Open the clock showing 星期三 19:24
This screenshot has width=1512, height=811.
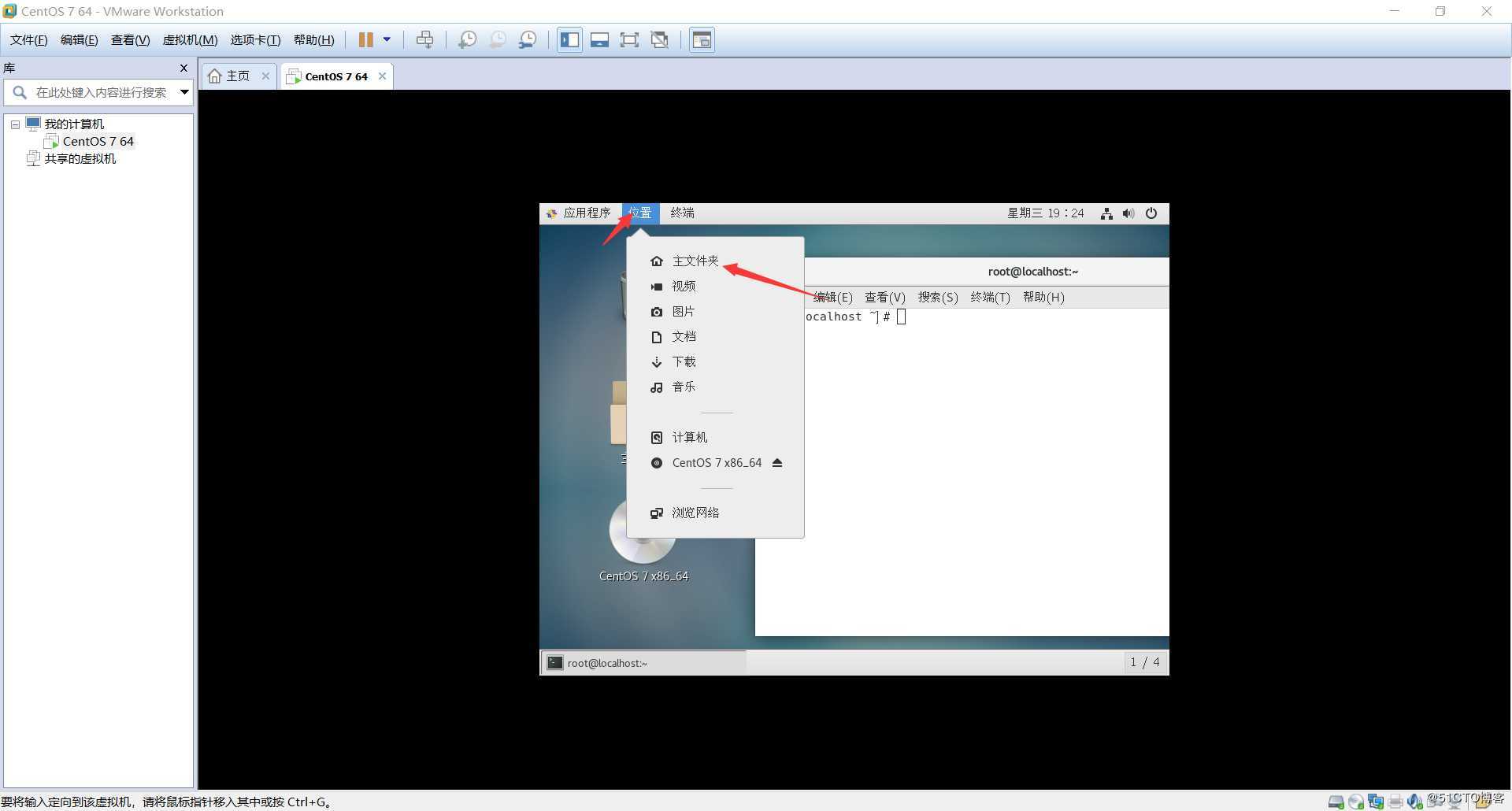1046,213
